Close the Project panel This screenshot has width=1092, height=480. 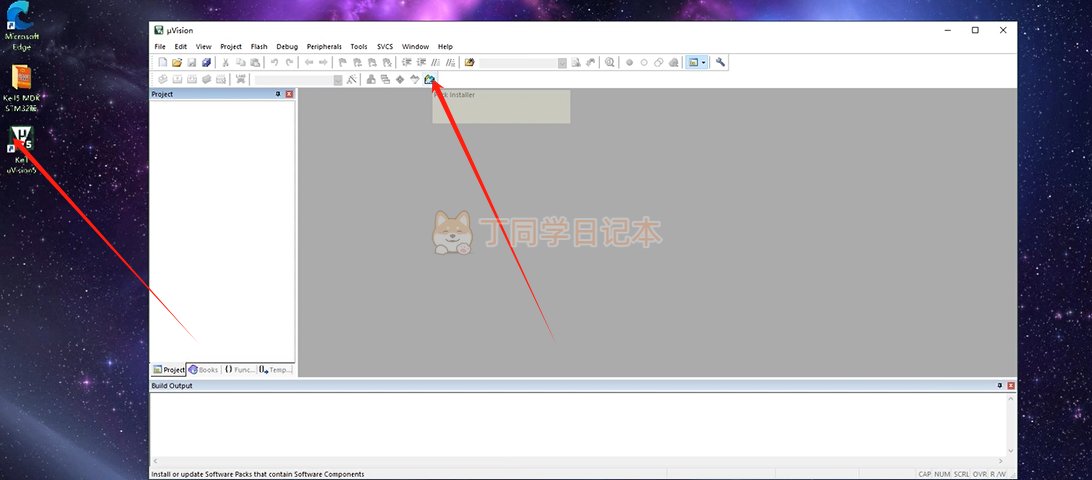[x=290, y=94]
